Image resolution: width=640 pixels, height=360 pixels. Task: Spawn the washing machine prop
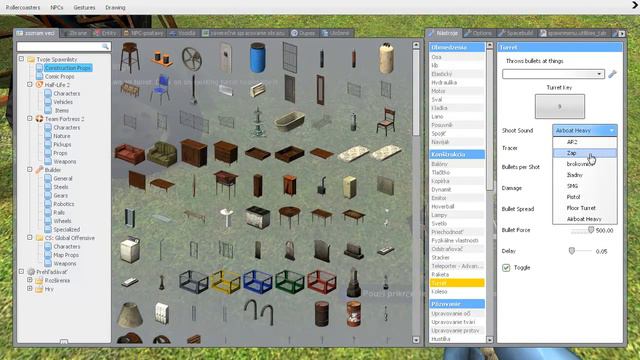click(x=131, y=249)
